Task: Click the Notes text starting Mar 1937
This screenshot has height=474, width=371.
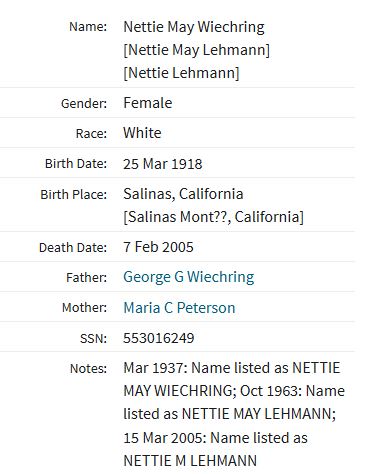Action: pos(234,414)
